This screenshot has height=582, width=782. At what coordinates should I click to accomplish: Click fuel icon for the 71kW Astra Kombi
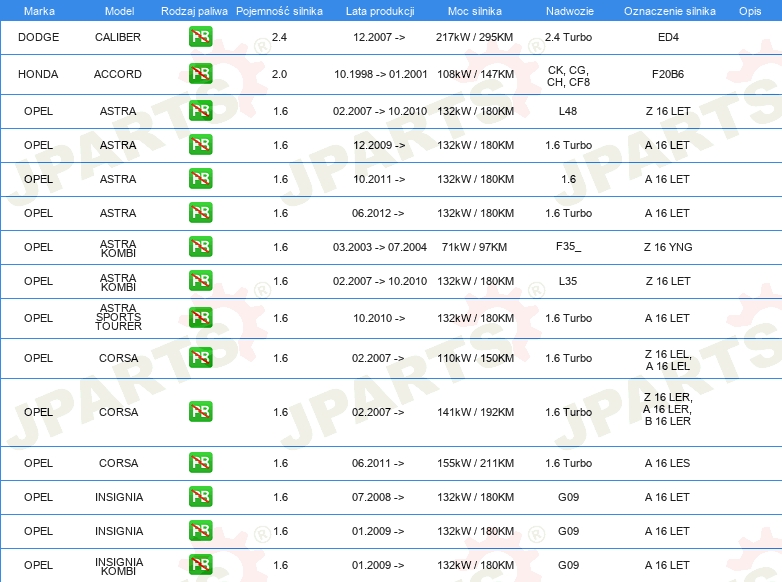coord(200,247)
